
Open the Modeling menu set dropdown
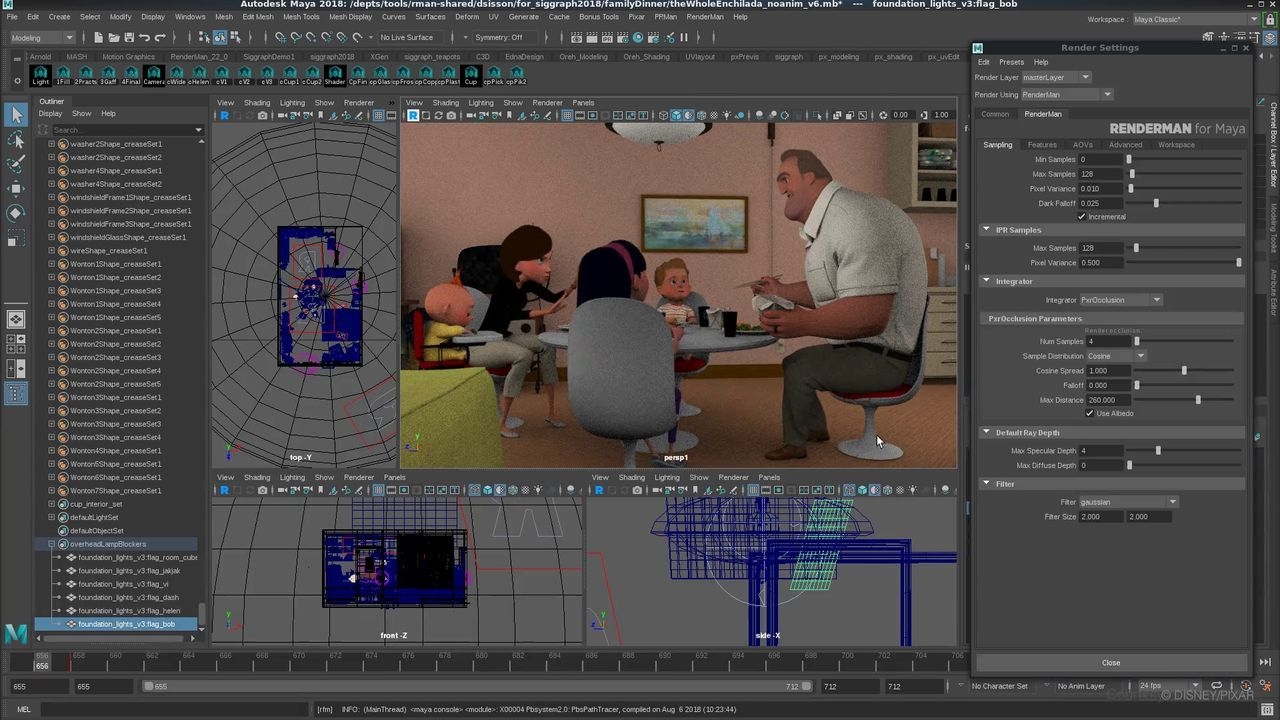42,37
